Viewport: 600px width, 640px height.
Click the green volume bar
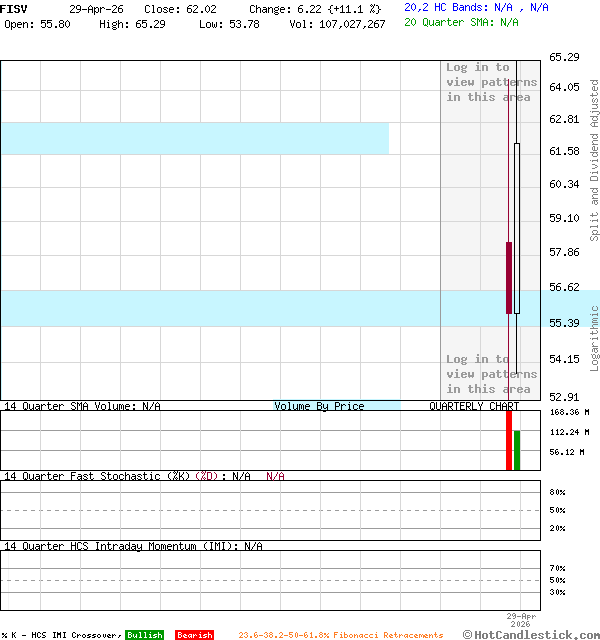coord(517,450)
